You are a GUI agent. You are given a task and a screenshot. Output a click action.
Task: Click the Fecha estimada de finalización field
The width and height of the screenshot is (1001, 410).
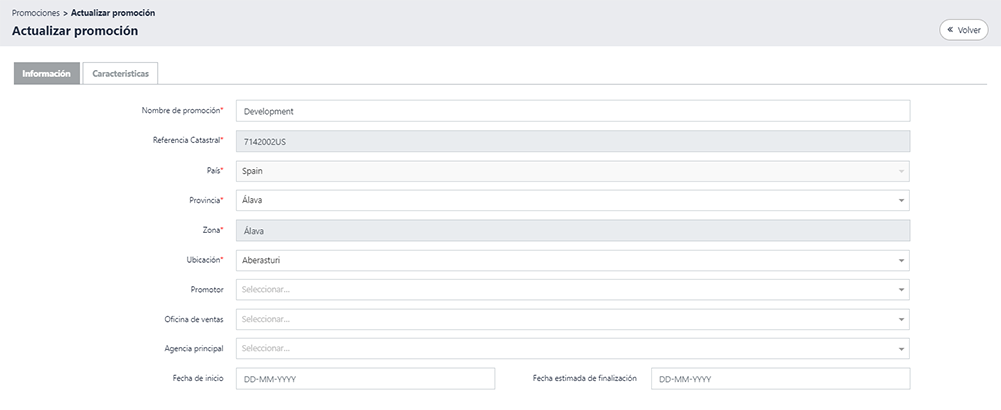pos(780,379)
